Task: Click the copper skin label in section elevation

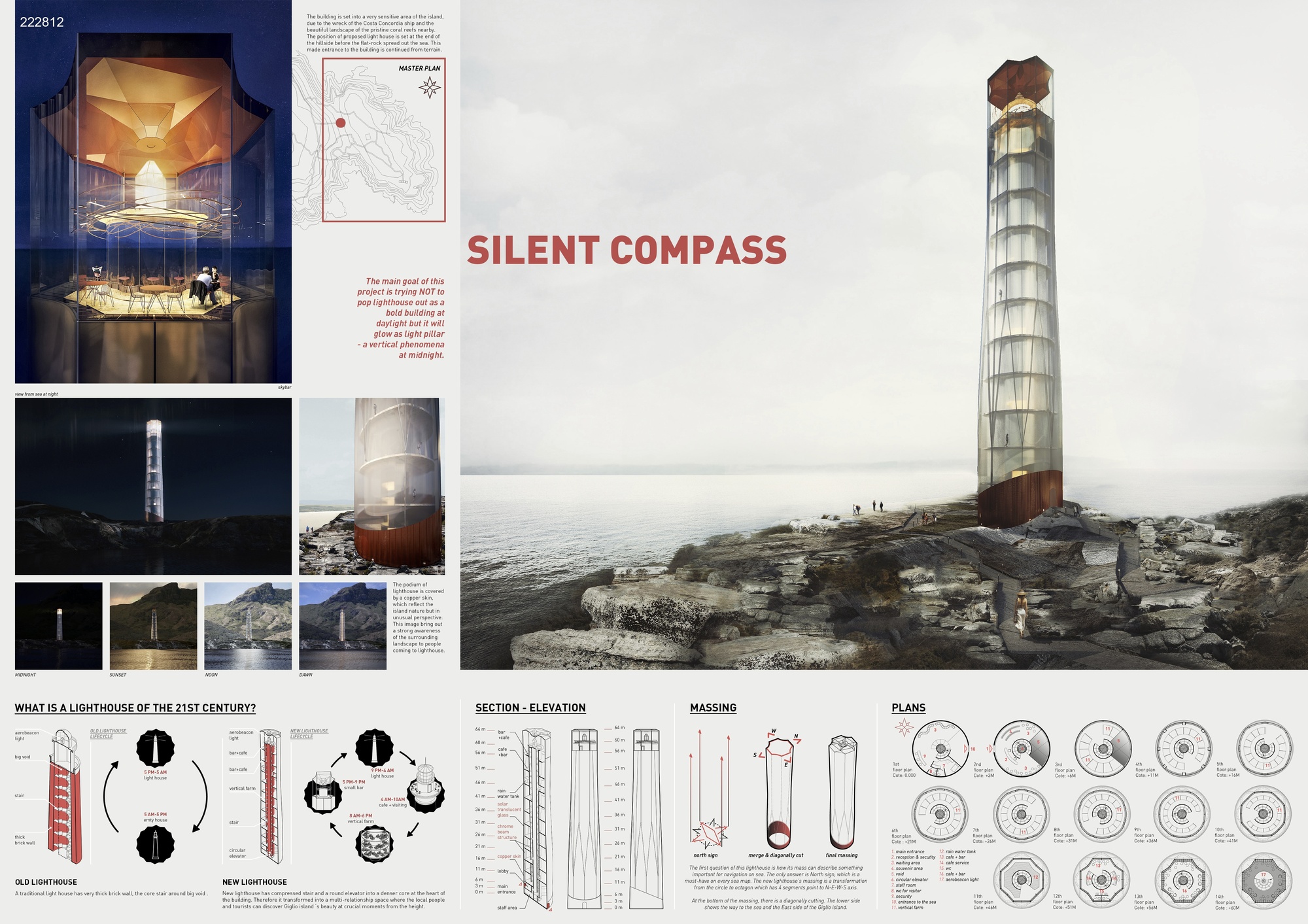Action: pos(509,856)
